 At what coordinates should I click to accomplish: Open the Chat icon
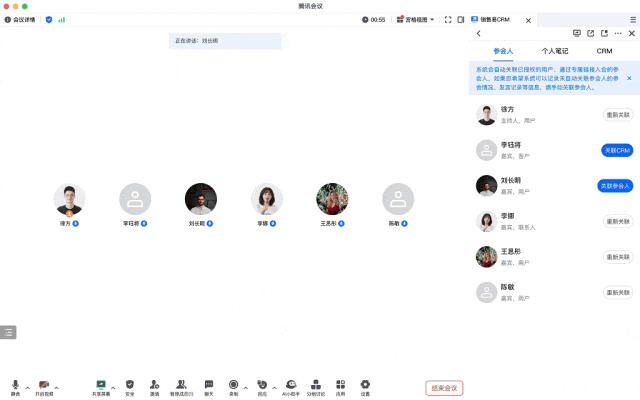point(209,386)
